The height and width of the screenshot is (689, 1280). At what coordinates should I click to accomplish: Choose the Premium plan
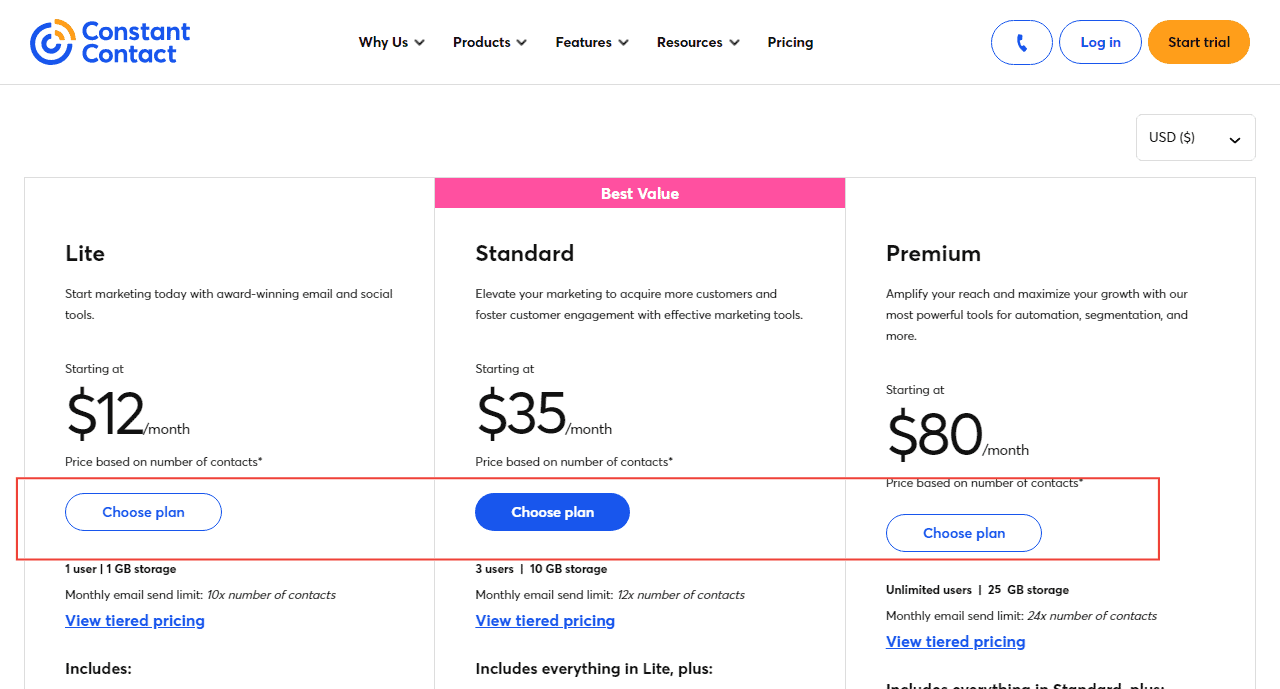click(963, 533)
